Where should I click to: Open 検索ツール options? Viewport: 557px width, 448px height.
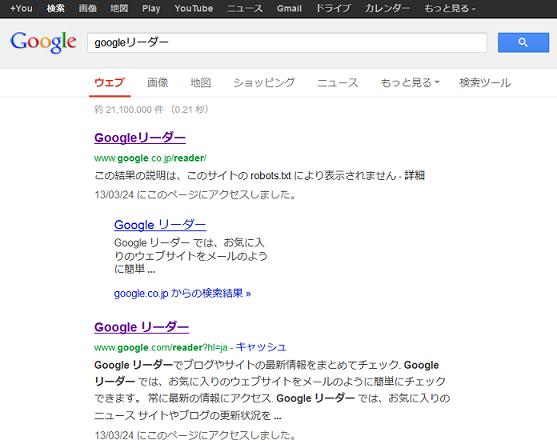pos(485,83)
